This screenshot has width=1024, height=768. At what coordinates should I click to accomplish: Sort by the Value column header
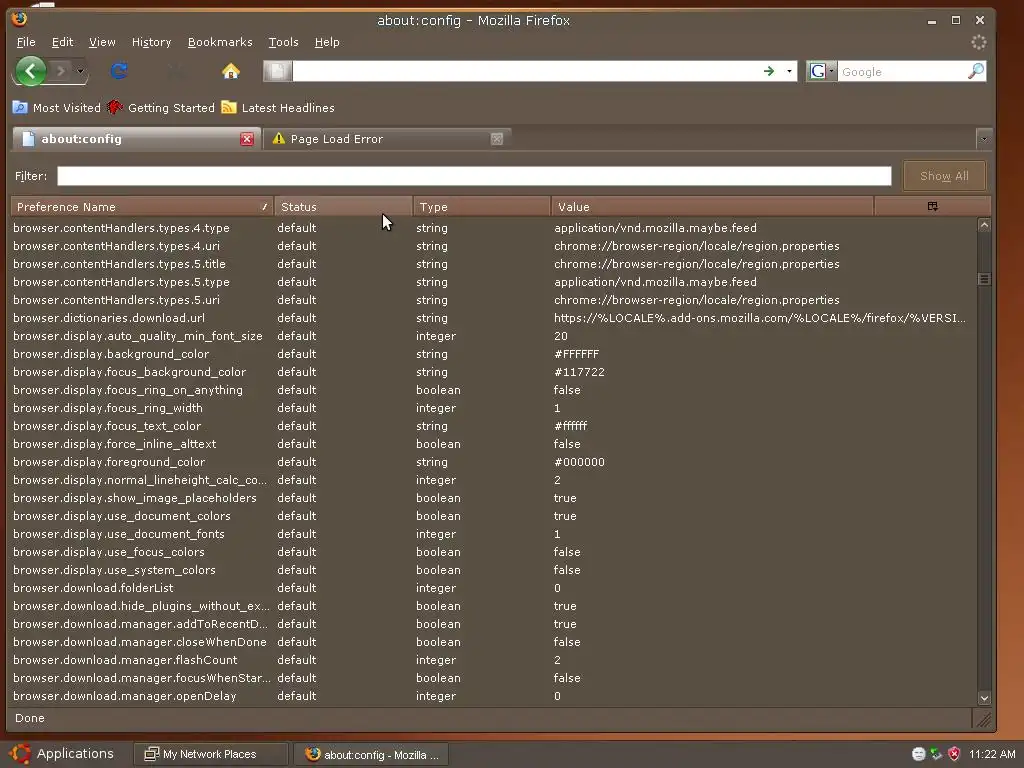pos(712,207)
